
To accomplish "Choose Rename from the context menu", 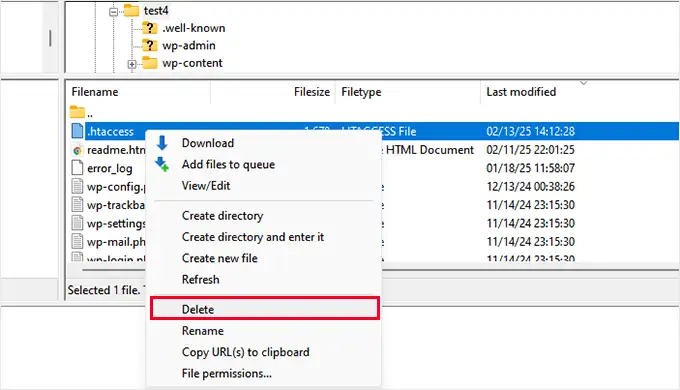I will point(203,331).
